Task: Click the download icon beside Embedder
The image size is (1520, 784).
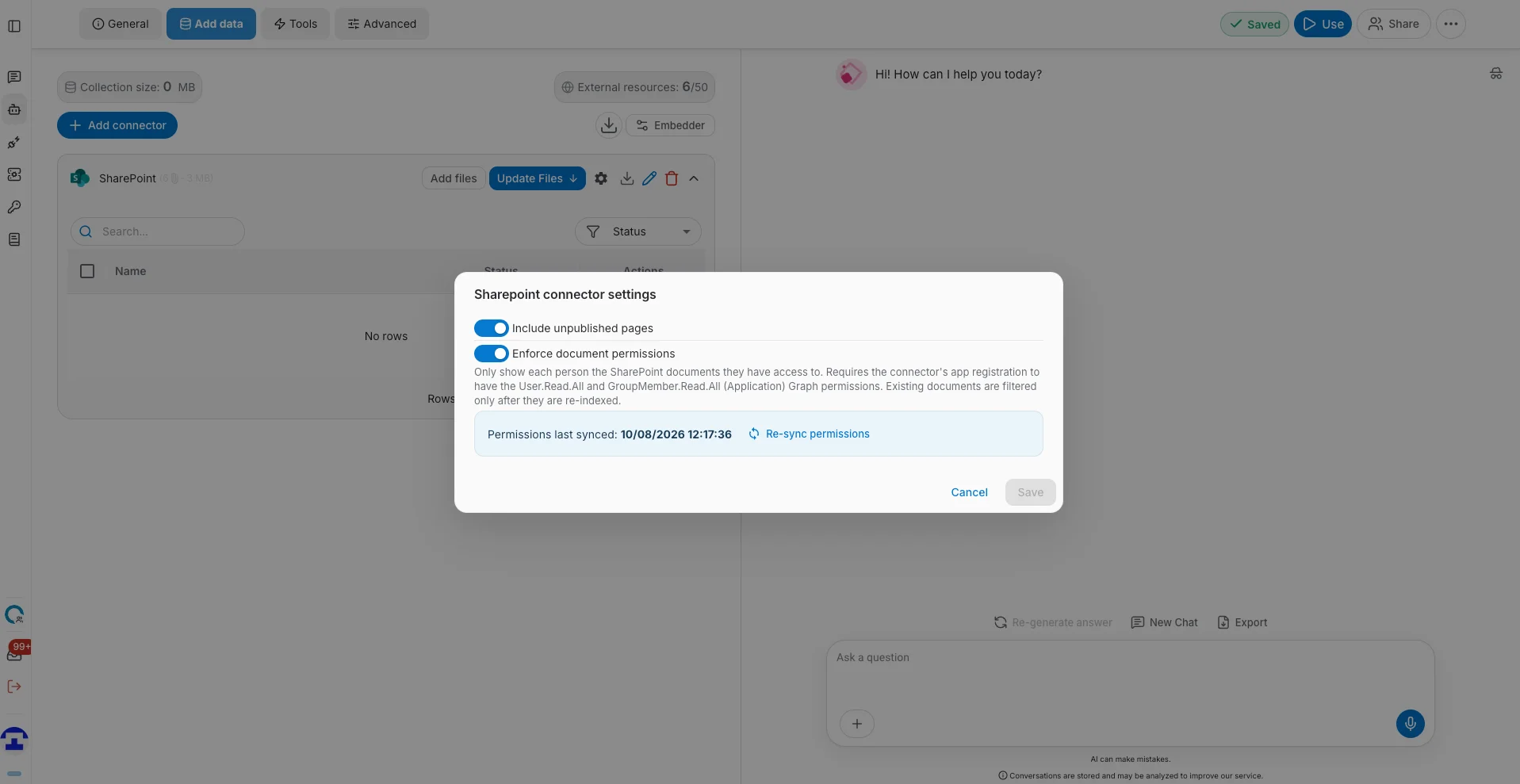Action: (609, 125)
